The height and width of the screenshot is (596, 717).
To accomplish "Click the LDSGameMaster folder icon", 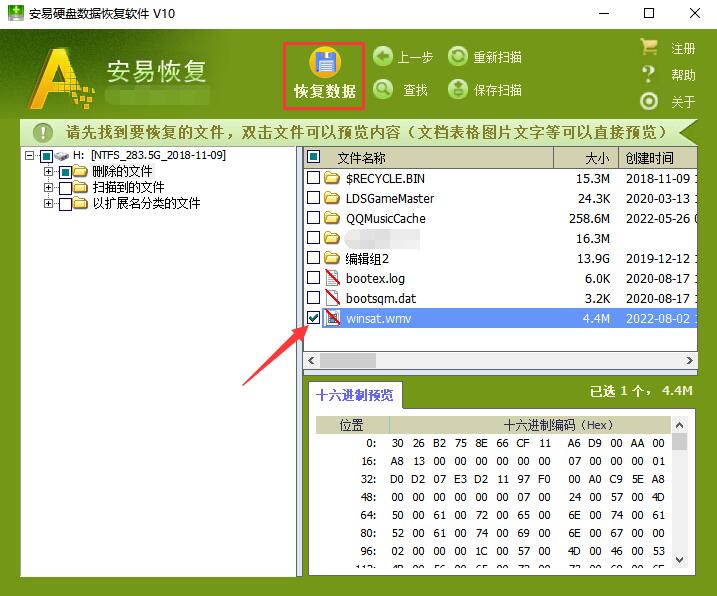I will coord(332,198).
